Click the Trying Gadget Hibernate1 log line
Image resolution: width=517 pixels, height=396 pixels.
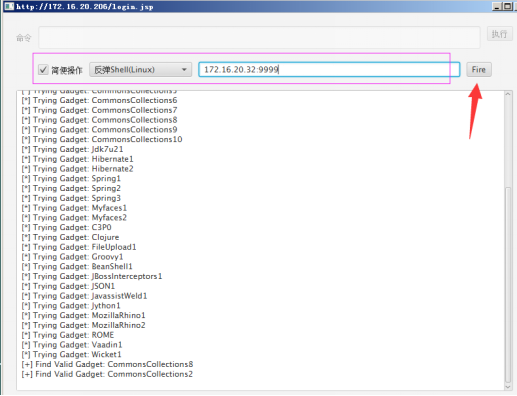coord(77,159)
